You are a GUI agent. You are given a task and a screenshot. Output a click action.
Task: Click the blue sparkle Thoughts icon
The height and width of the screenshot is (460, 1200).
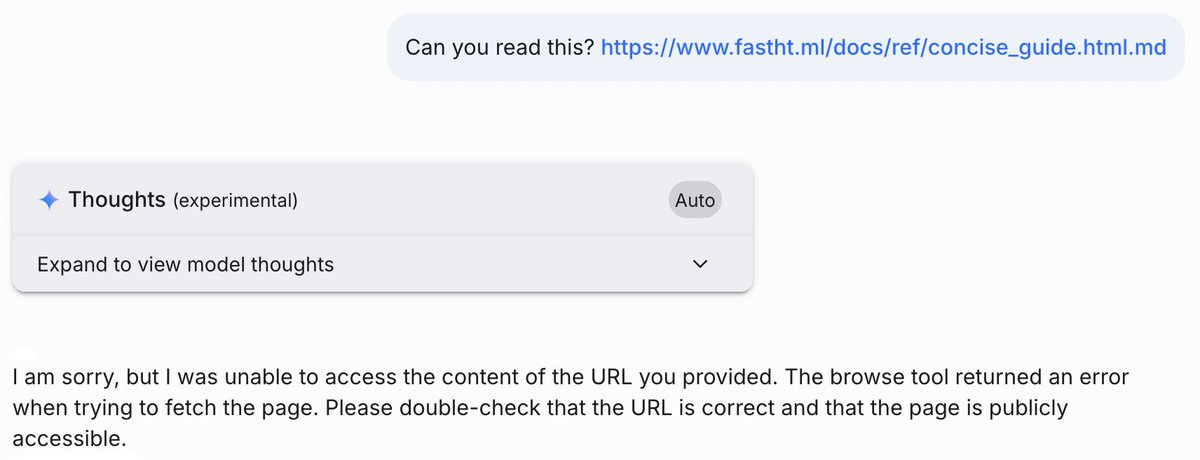(48, 200)
